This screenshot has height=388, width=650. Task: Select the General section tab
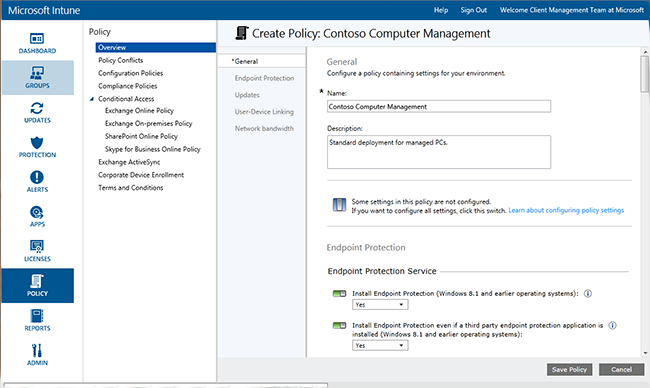[x=262, y=61]
